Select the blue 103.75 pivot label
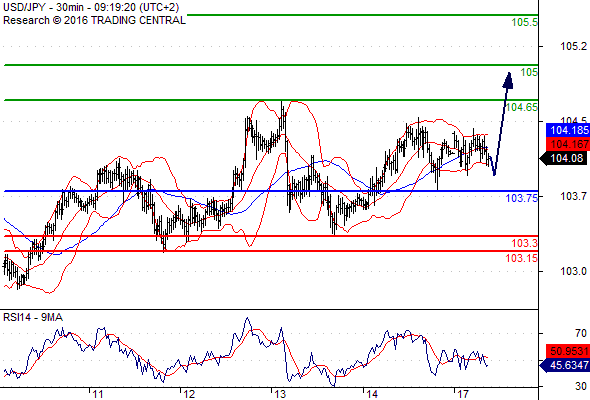Screen dimensions: 590x400 522,198
